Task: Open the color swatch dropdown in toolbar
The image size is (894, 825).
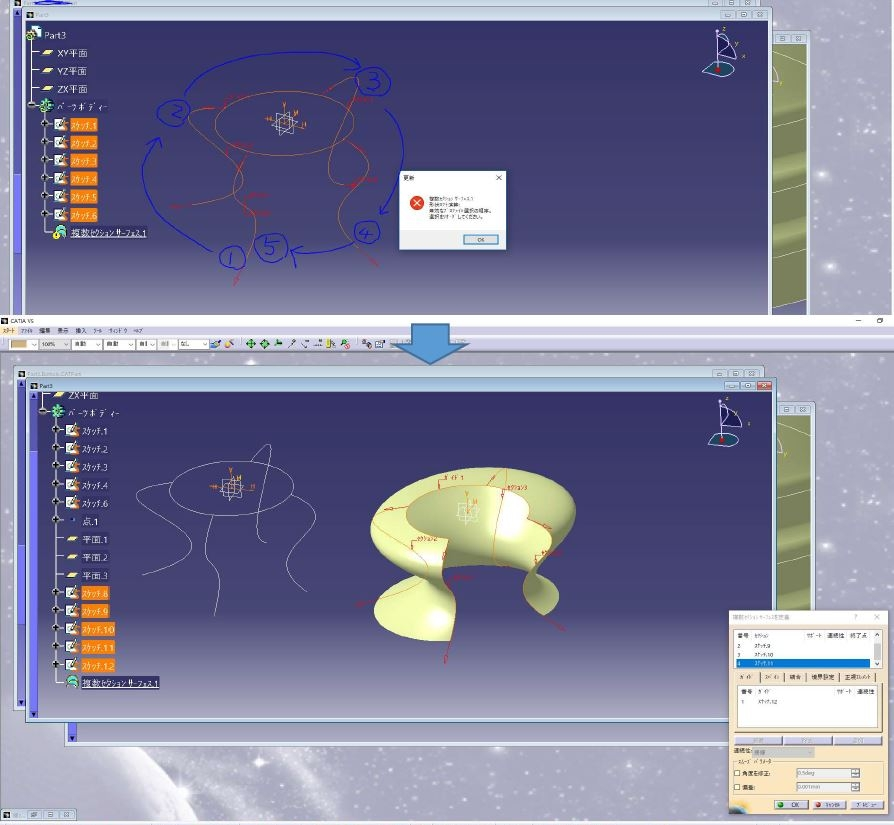Action: pyautogui.click(x=34, y=344)
